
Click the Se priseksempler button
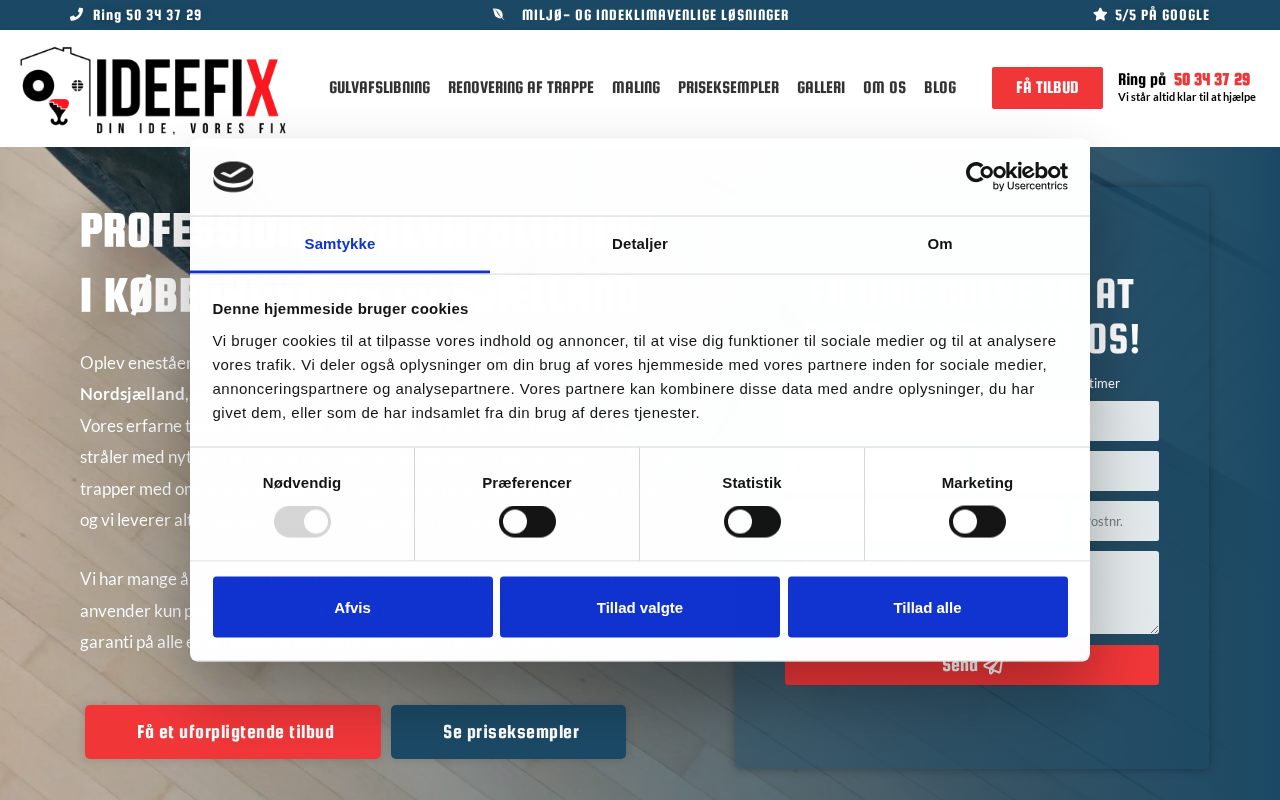(508, 732)
